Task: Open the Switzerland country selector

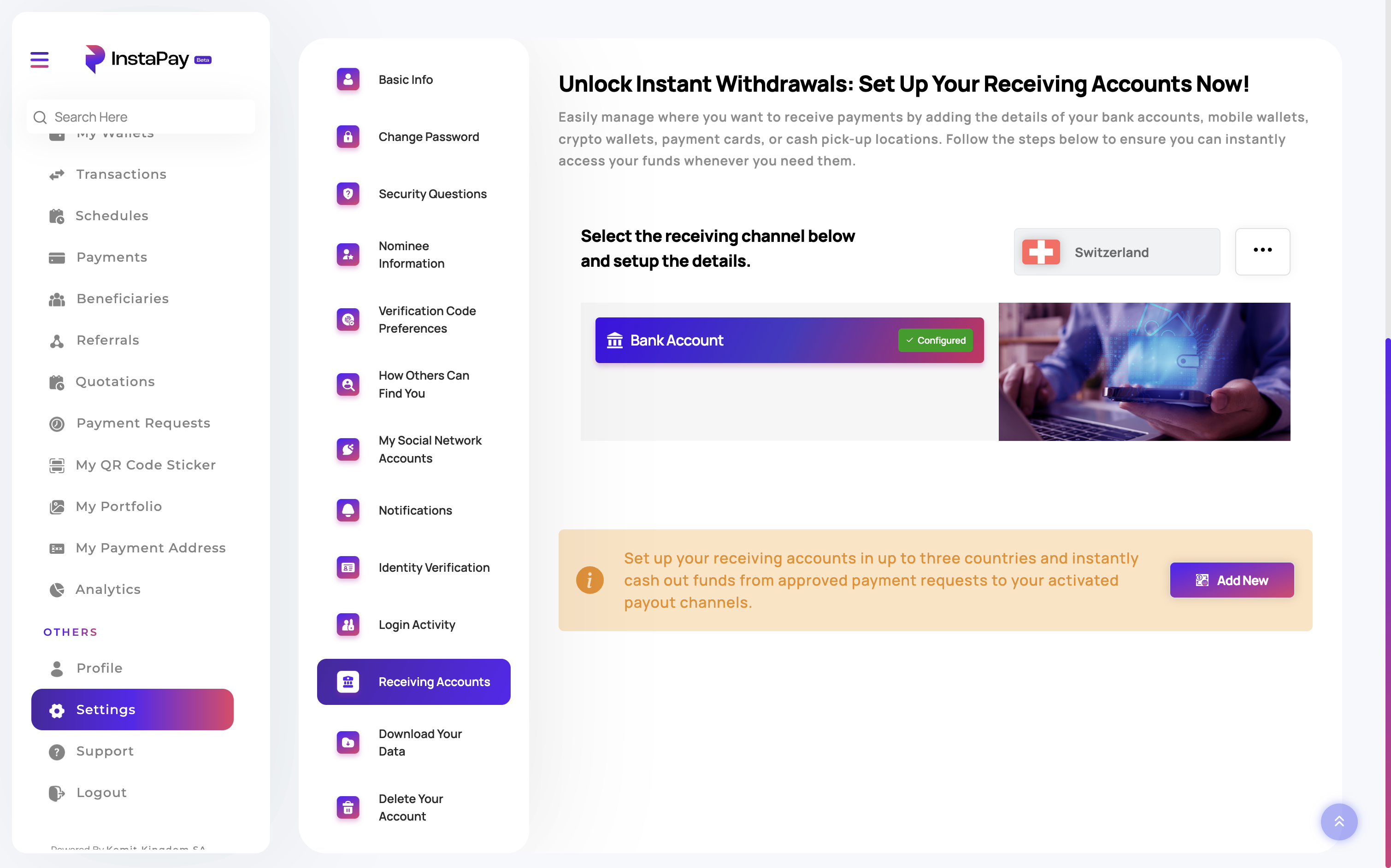Action: pyautogui.click(x=1116, y=252)
